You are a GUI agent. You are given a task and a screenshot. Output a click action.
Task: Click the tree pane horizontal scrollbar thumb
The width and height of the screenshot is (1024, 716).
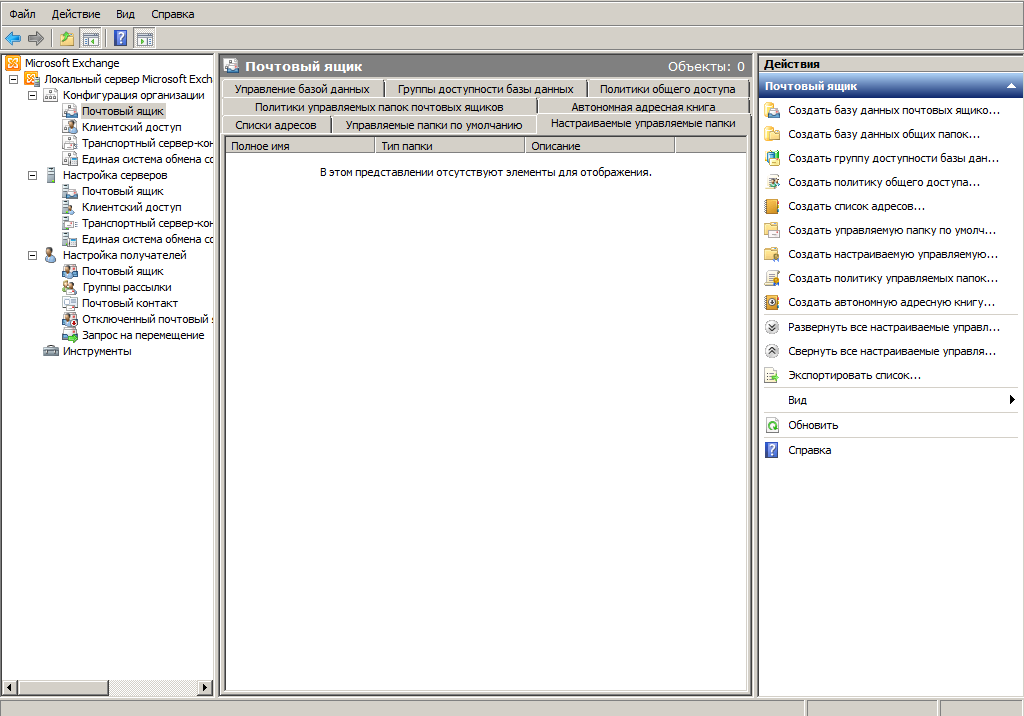pyautogui.click(x=63, y=687)
